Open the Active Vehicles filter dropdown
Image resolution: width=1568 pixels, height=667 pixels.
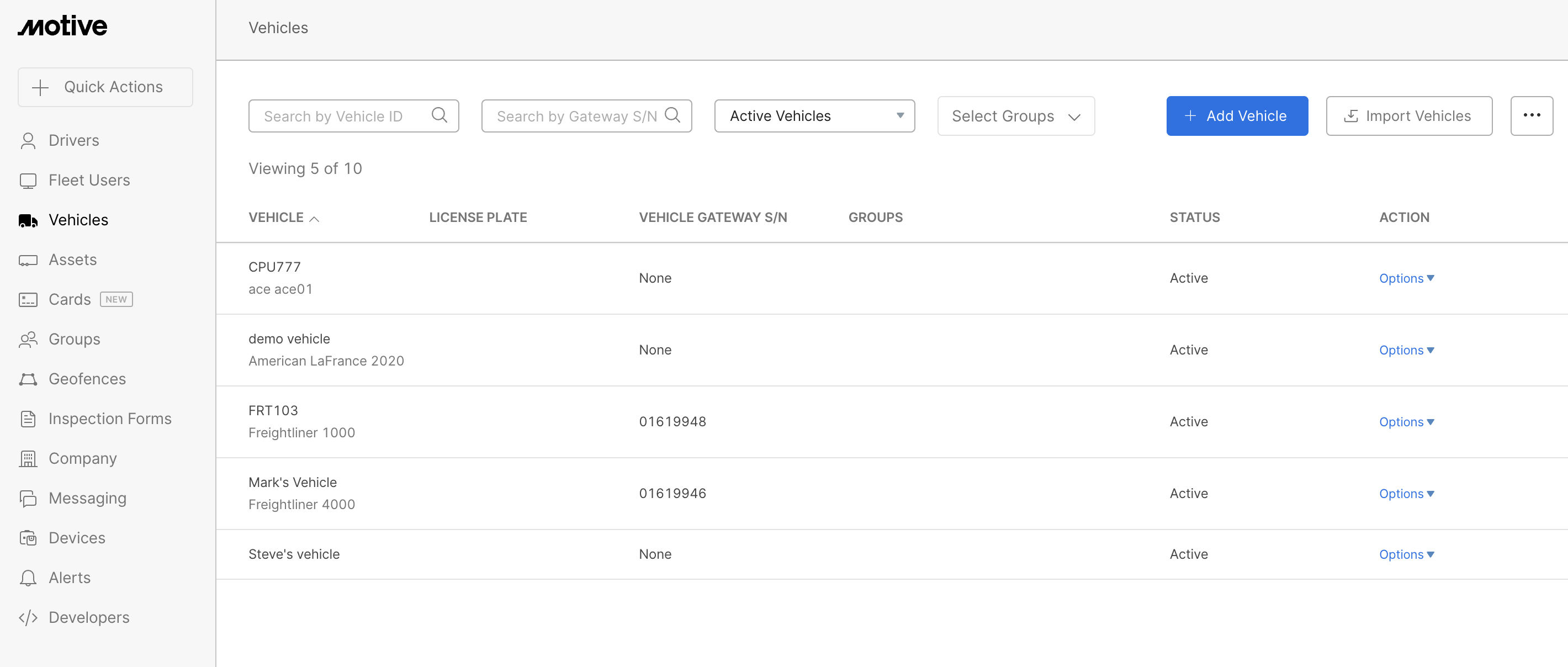[814, 115]
